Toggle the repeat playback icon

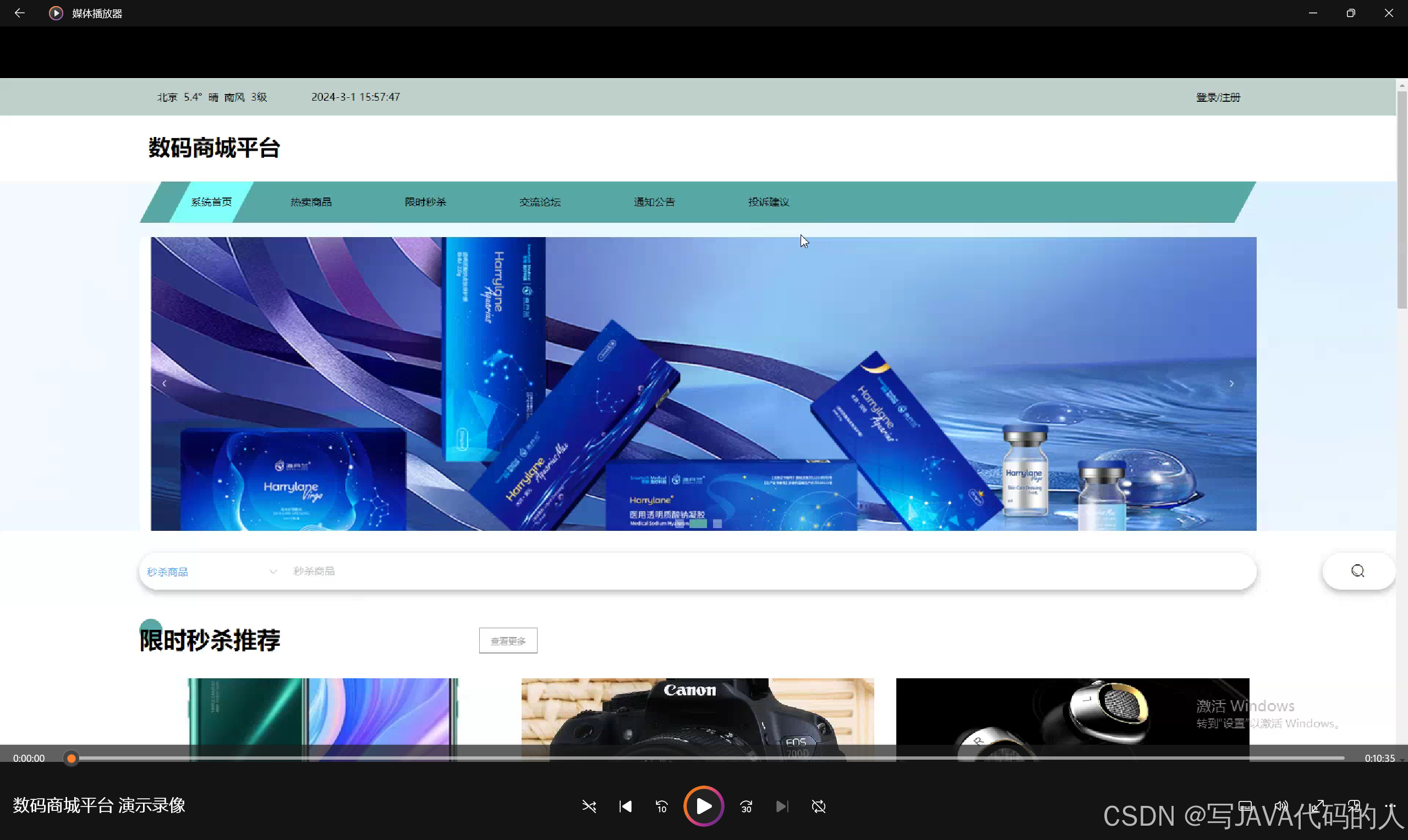tap(819, 806)
